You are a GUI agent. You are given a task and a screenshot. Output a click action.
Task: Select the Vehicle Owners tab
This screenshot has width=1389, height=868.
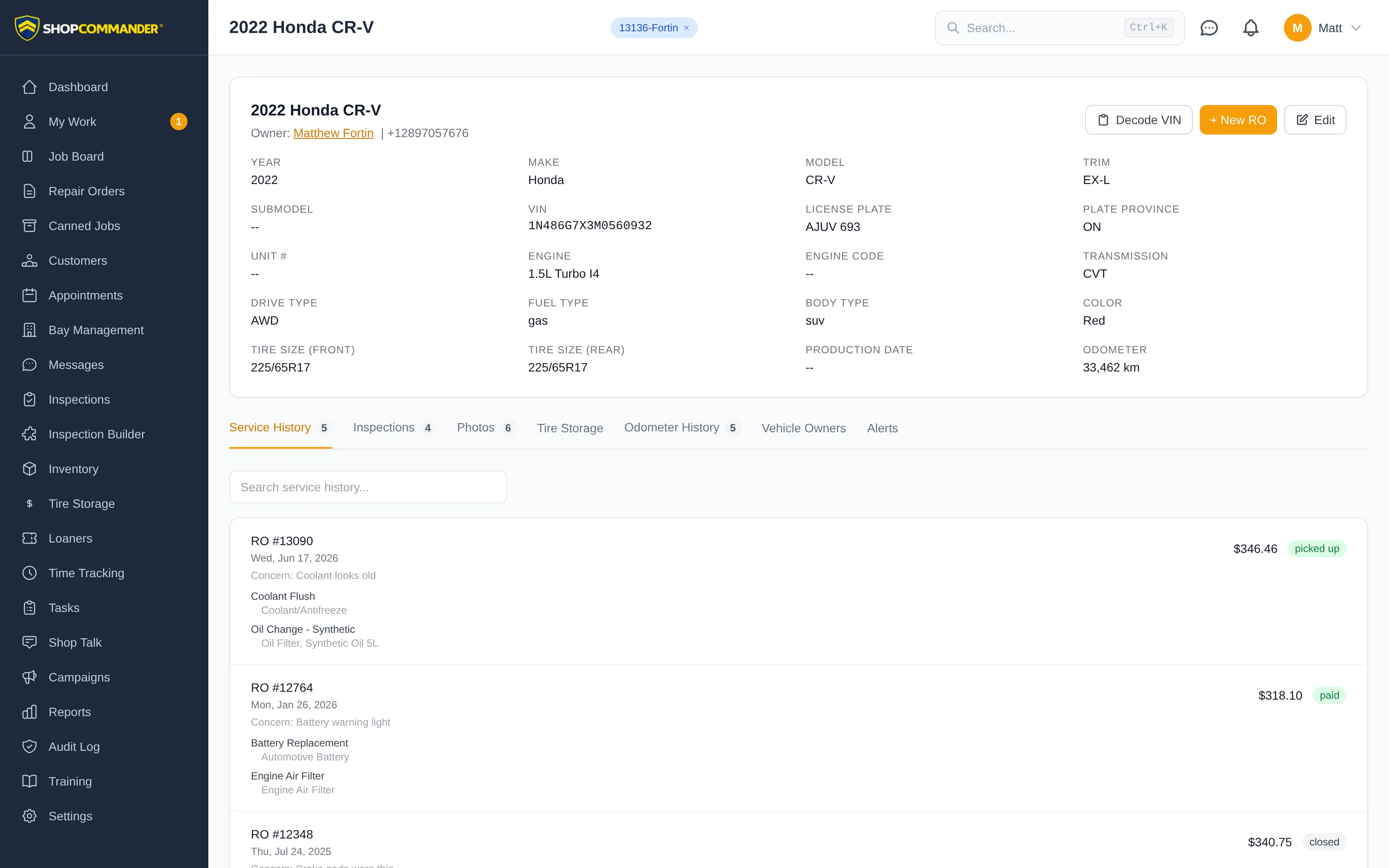click(x=803, y=428)
